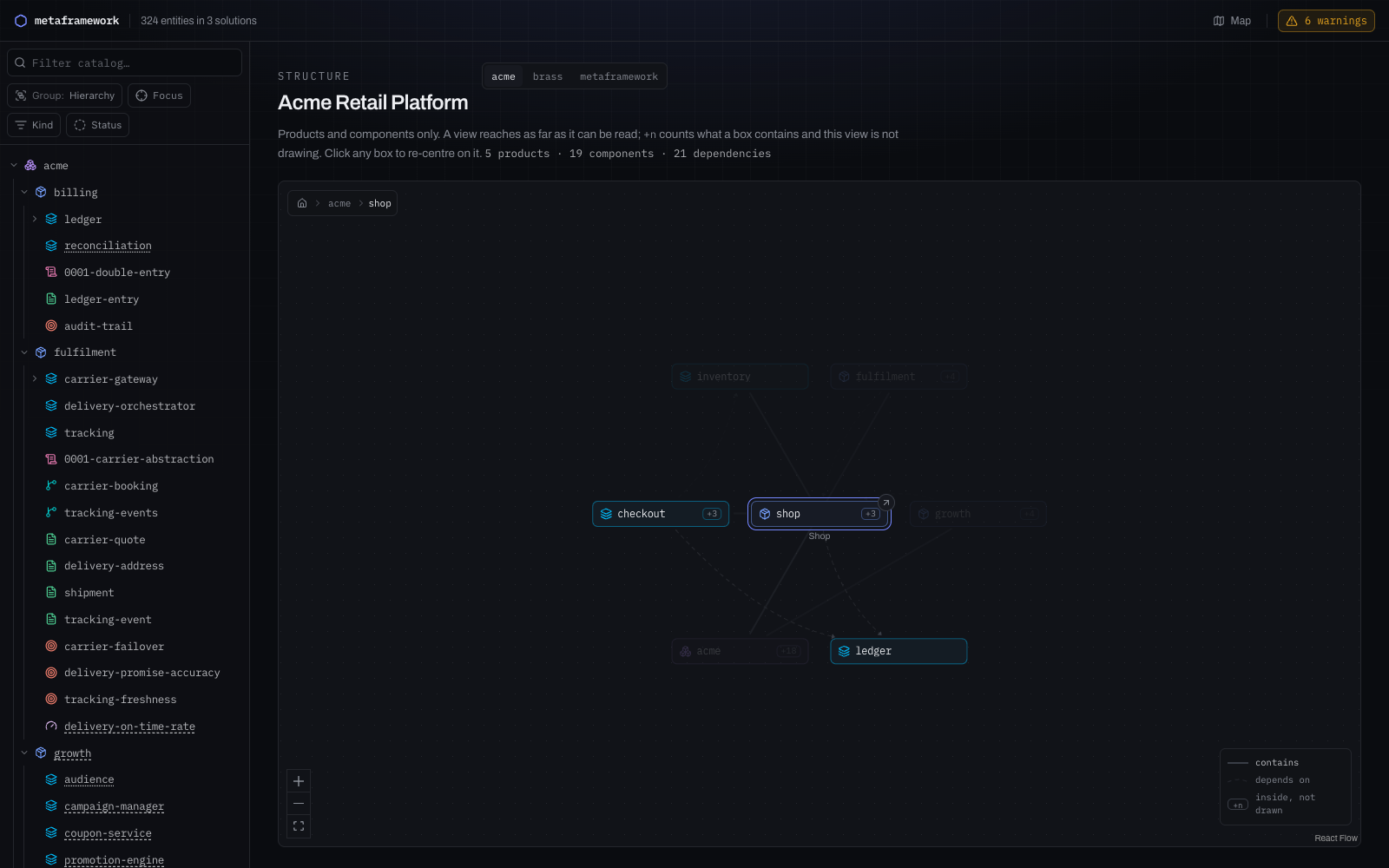Toggle Focus mode
Screen dimensions: 1389x868
pos(159,95)
